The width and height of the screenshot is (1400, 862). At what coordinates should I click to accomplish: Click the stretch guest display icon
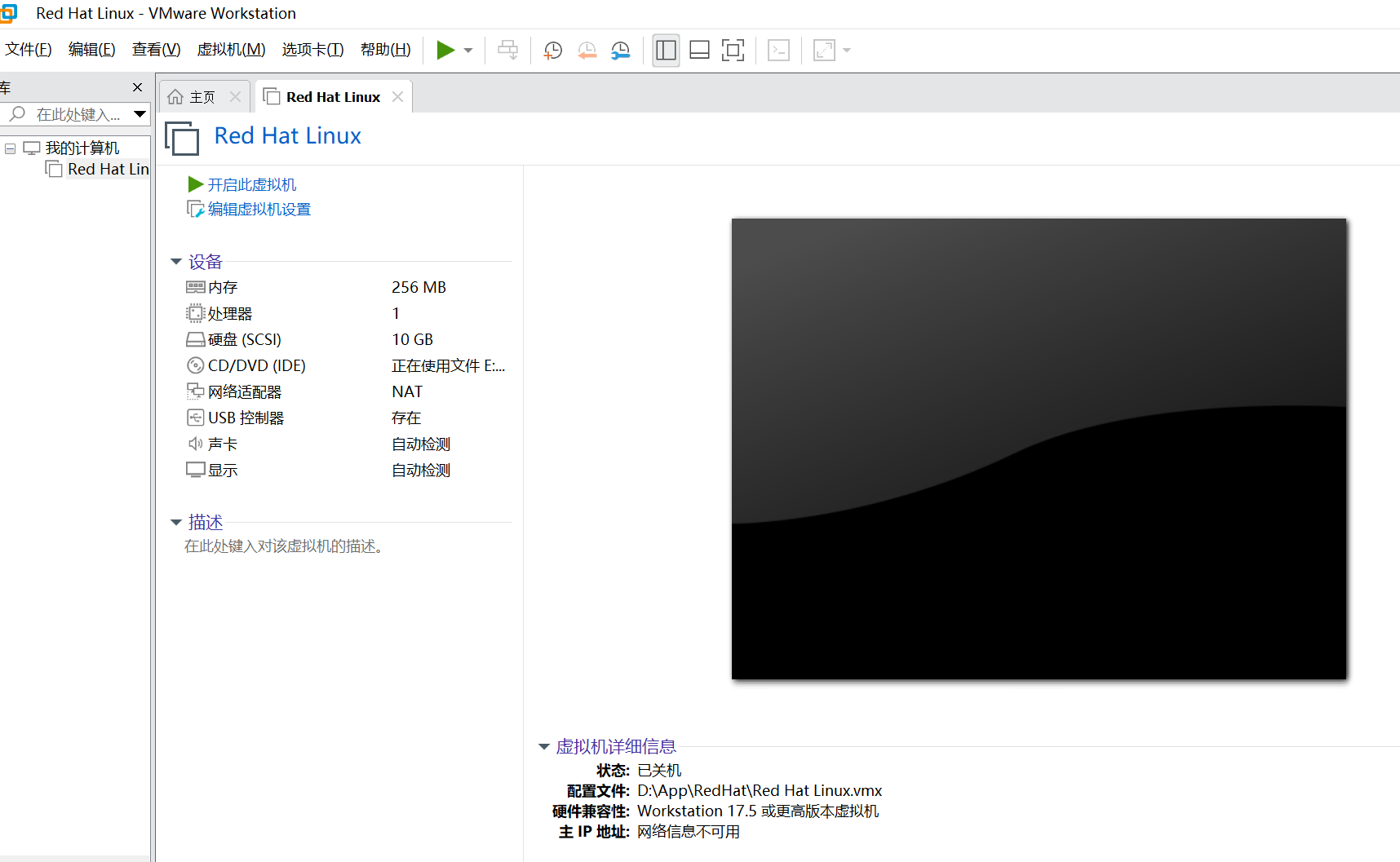pyautogui.click(x=825, y=51)
